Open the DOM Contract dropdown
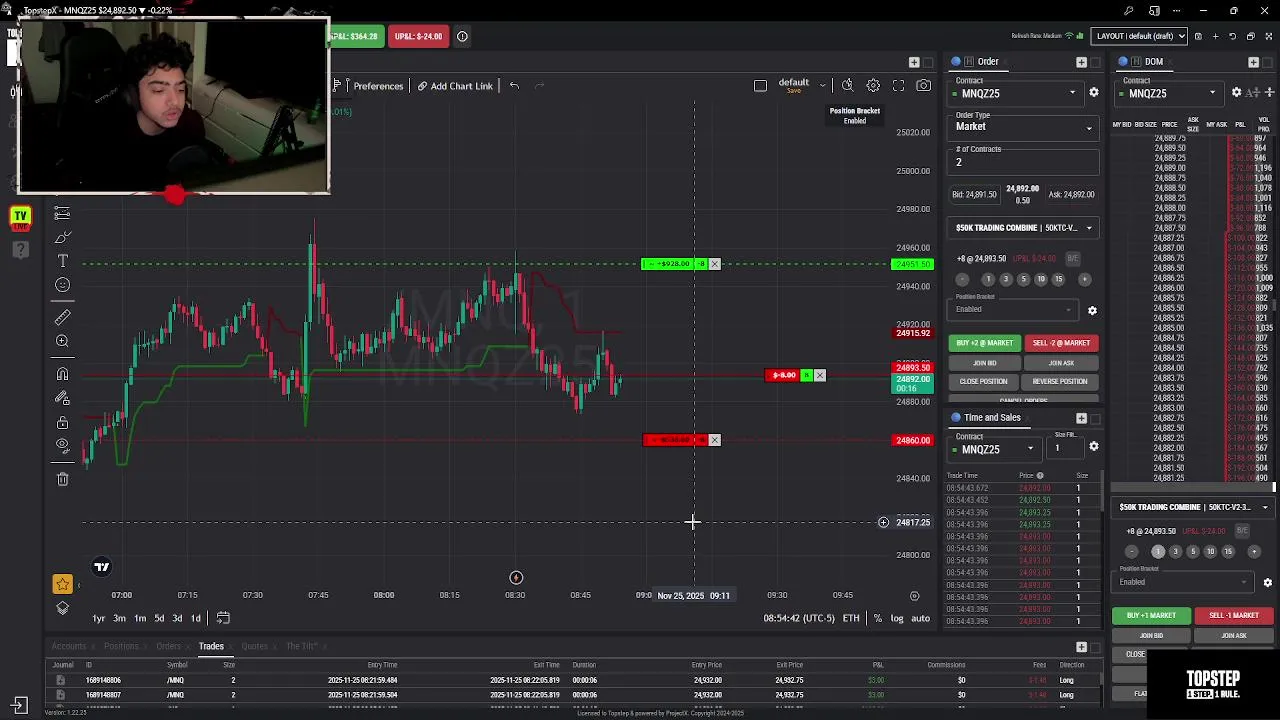The image size is (1280, 720). click(1169, 93)
